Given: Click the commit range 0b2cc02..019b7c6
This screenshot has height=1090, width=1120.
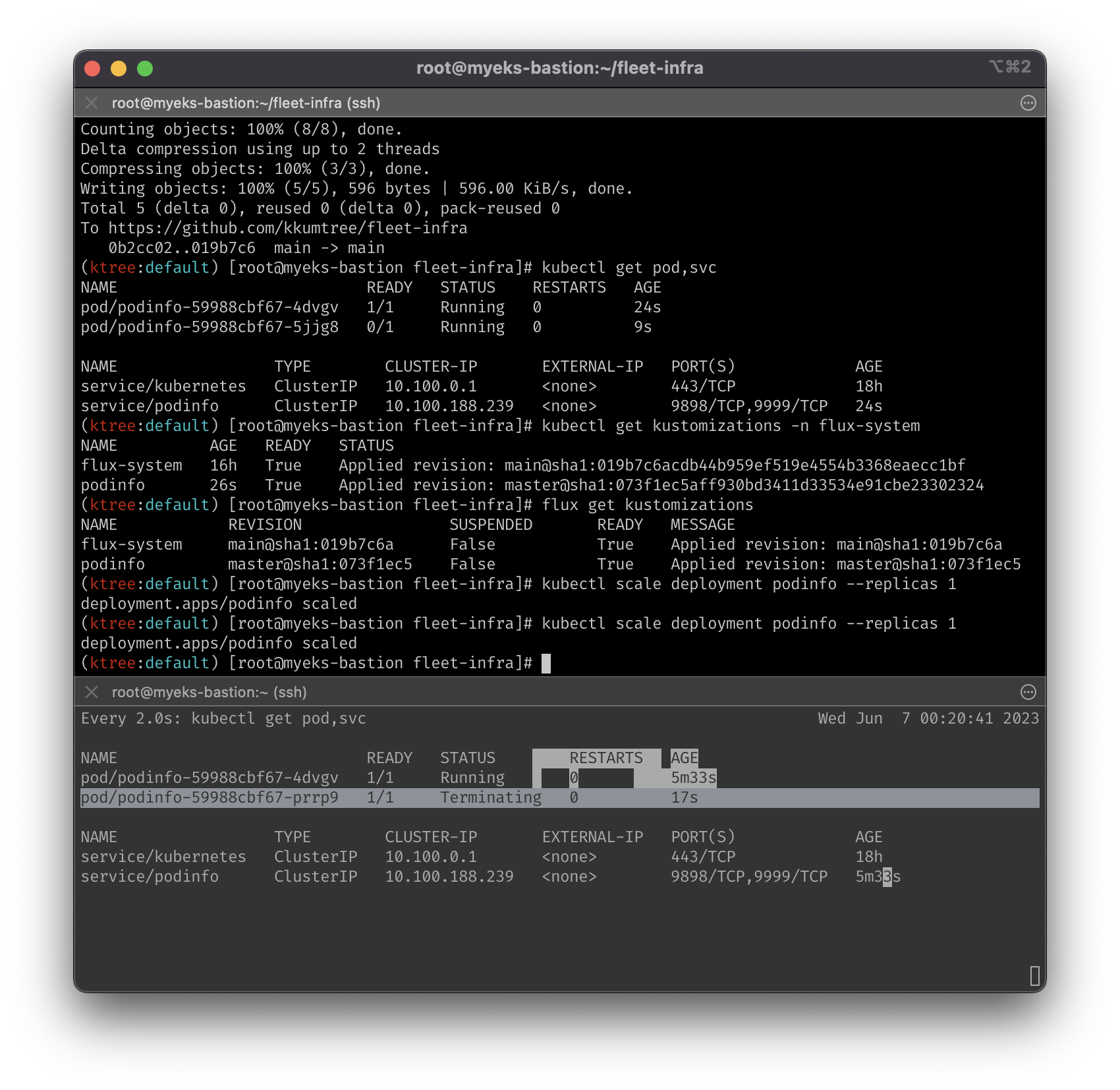Looking at the screenshot, I should pos(182,248).
